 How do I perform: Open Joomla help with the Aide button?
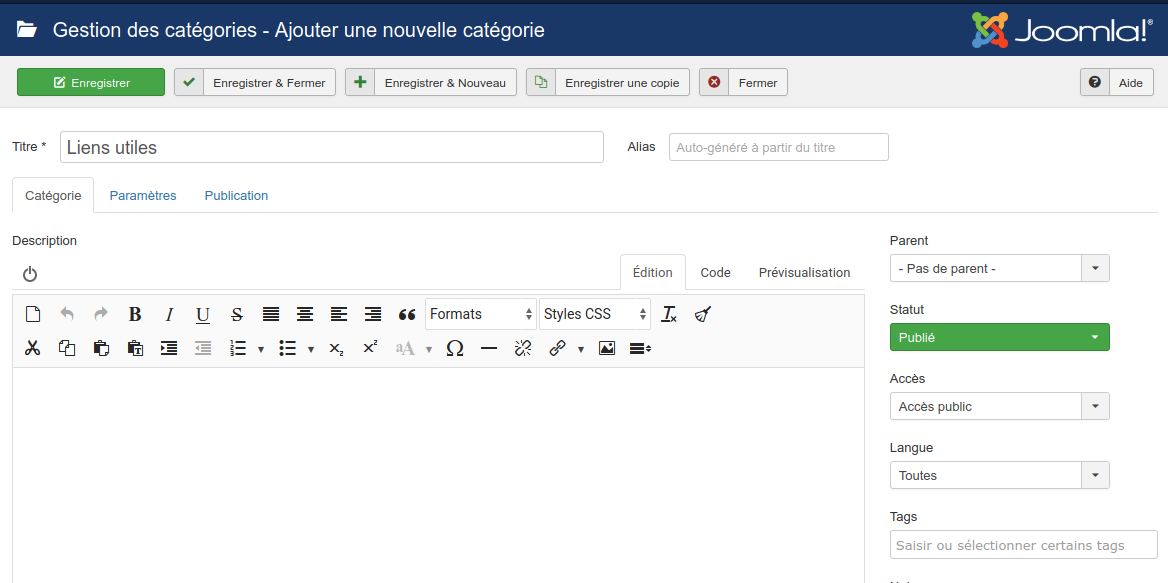tap(1131, 82)
